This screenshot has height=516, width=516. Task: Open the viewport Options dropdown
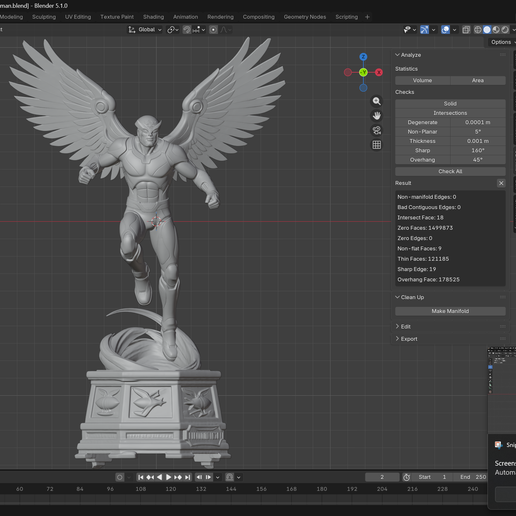(x=502, y=42)
